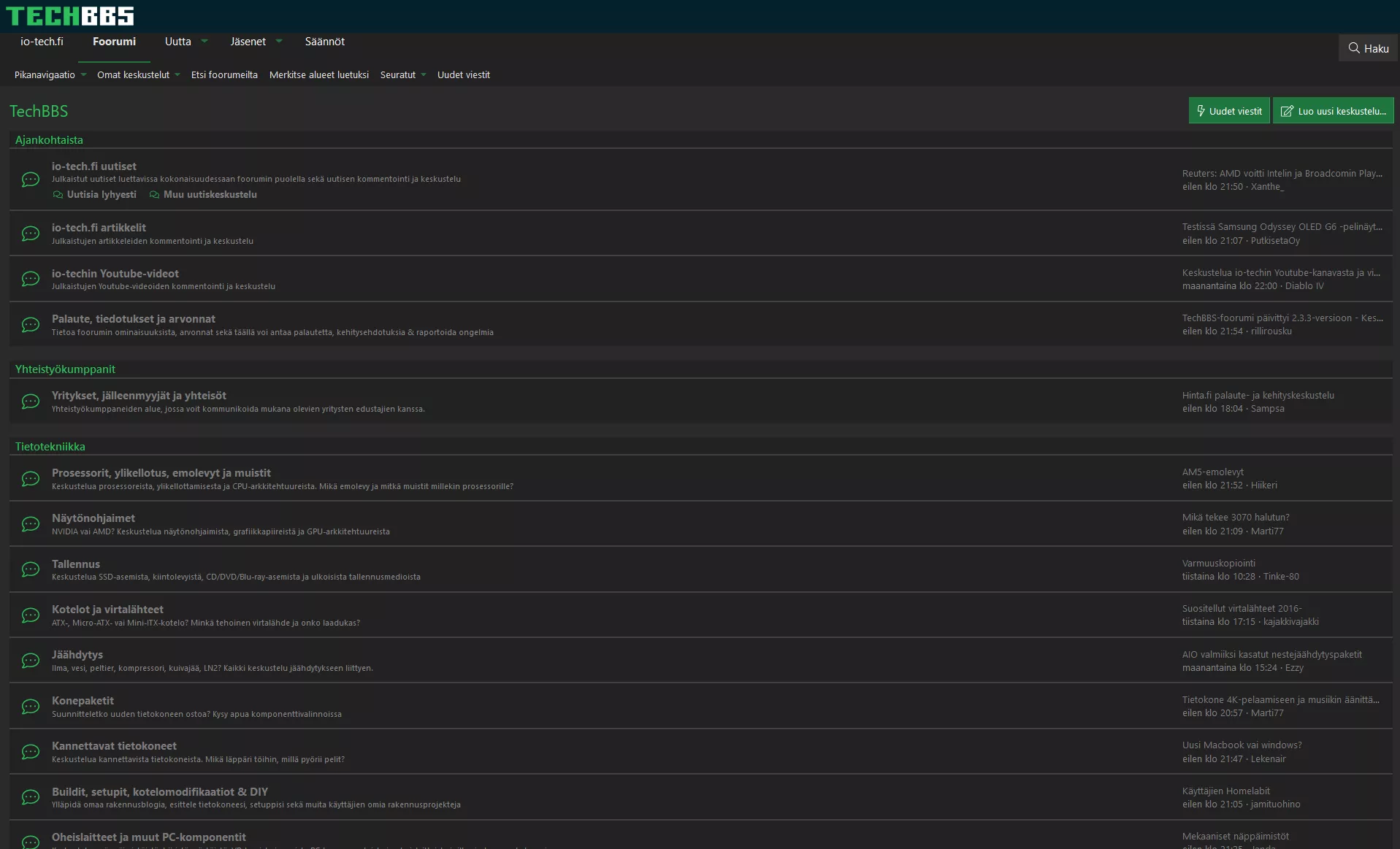
Task: Open latest thread Mikä tekee 3070 halutun?
Action: coord(1236,518)
